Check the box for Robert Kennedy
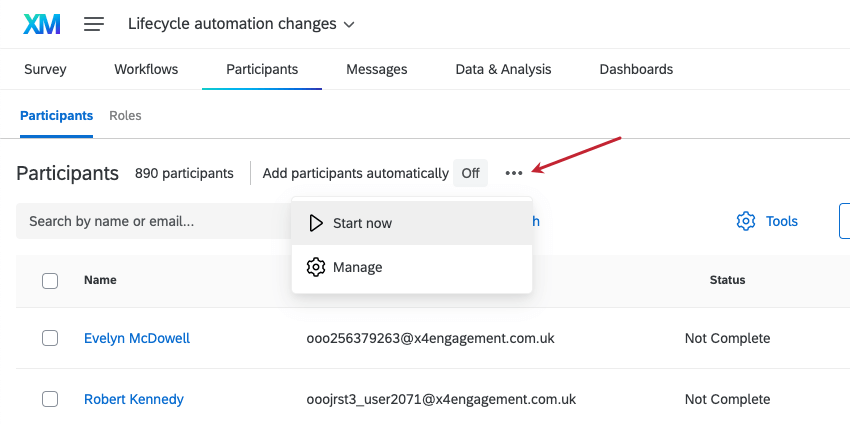Screen dimensions: 850x425 pyautogui.click(x=50, y=399)
